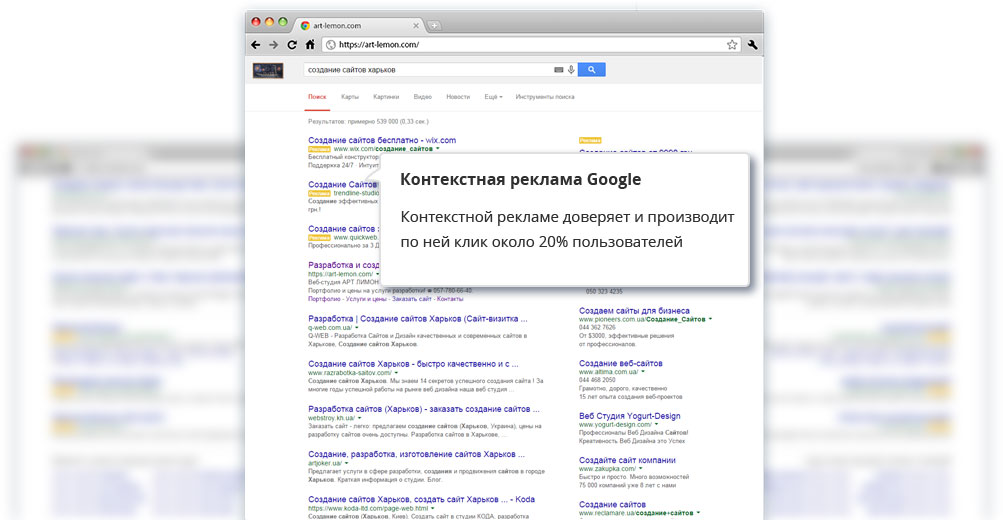Focus the address bar with https://art-lemon.com/

531,45
